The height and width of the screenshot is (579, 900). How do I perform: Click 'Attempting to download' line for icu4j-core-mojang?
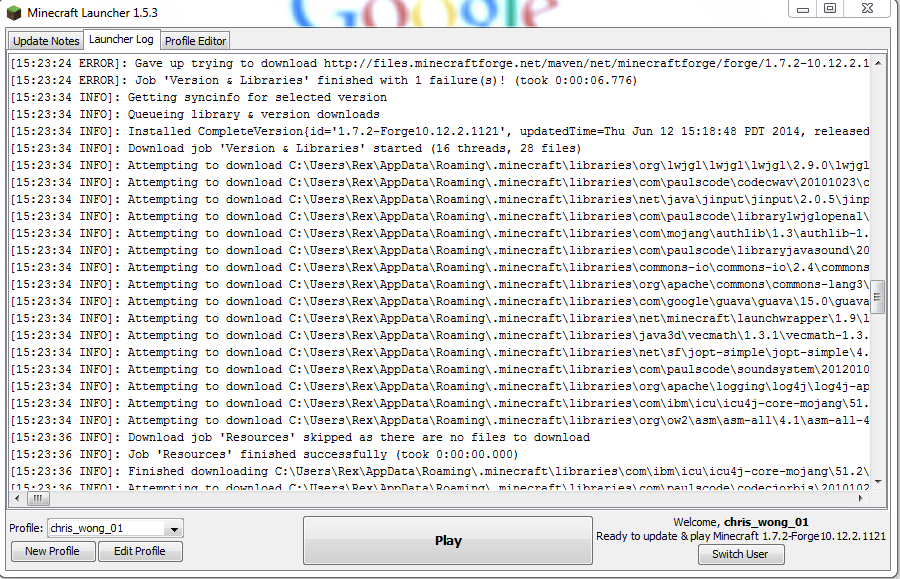click(440, 403)
